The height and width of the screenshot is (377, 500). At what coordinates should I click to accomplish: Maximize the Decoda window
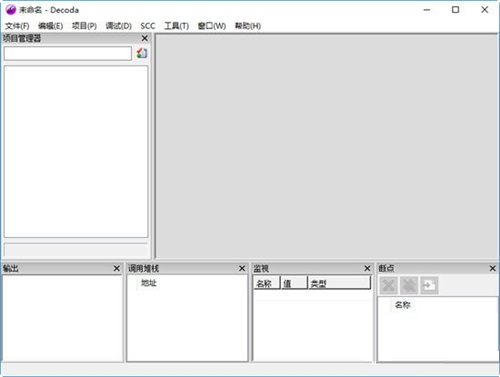click(x=455, y=10)
